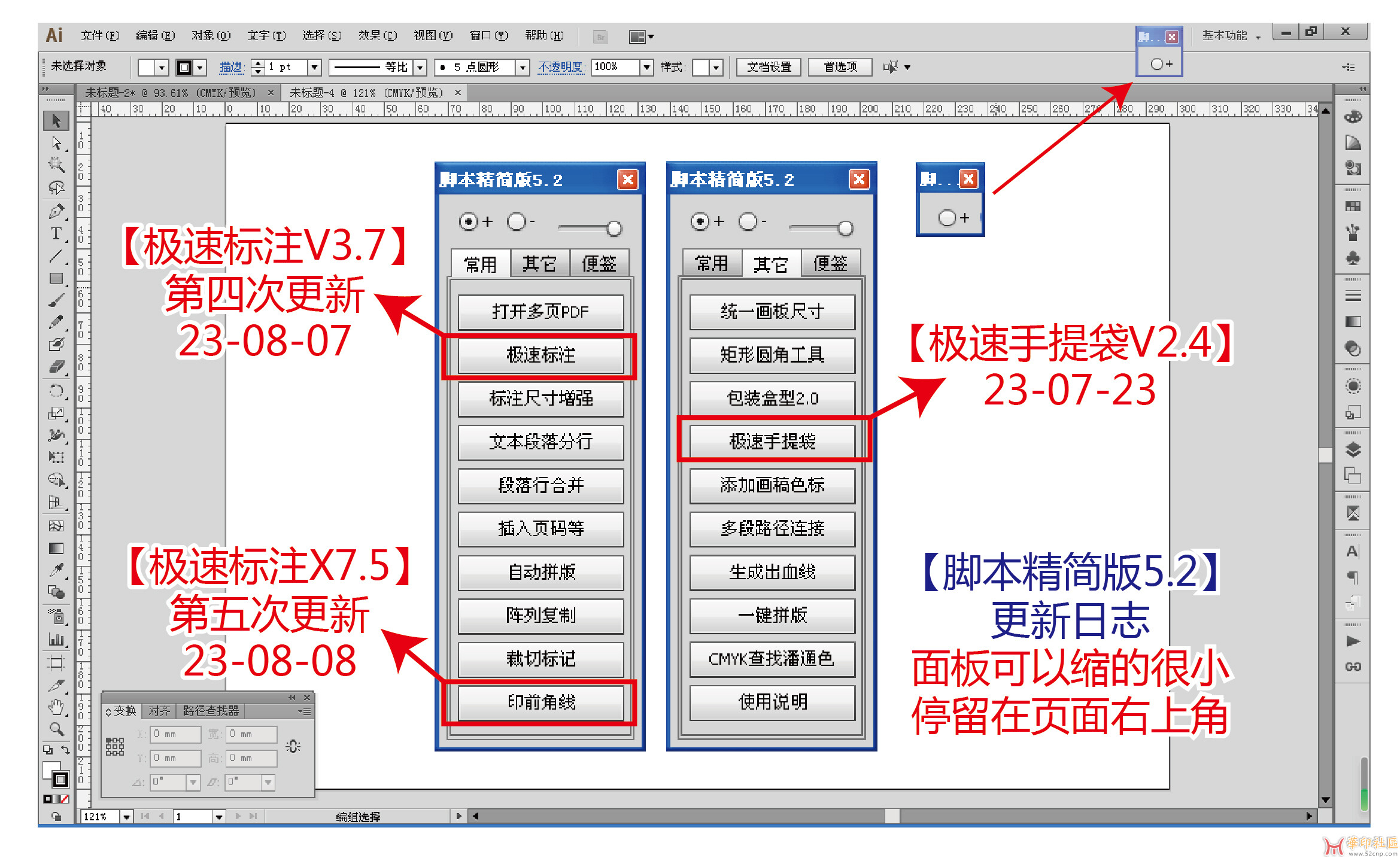This screenshot has height=858, width=1400.
Task: Open the Stroke panel icon in right dock
Action: click(x=1353, y=297)
